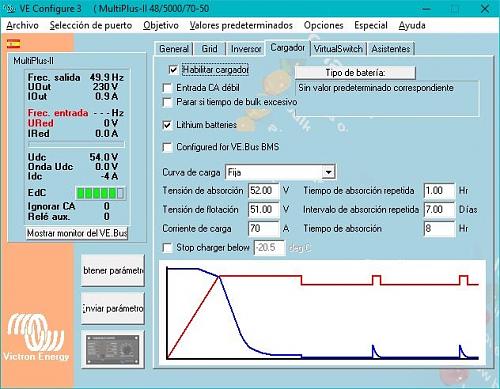Click the Udc value 54.0 V

click(x=104, y=157)
